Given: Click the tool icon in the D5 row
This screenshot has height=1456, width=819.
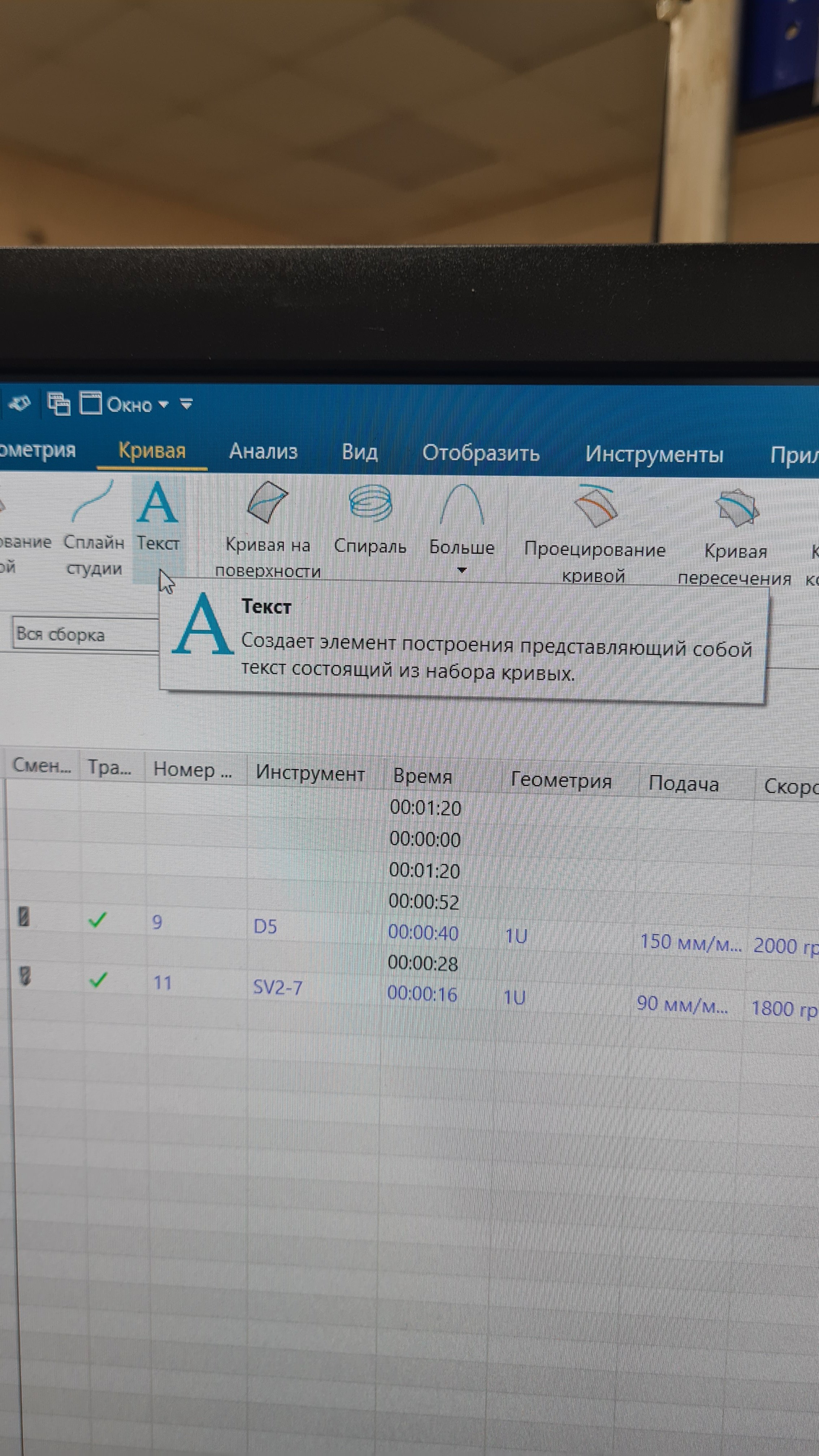Looking at the screenshot, I should coord(24,917).
